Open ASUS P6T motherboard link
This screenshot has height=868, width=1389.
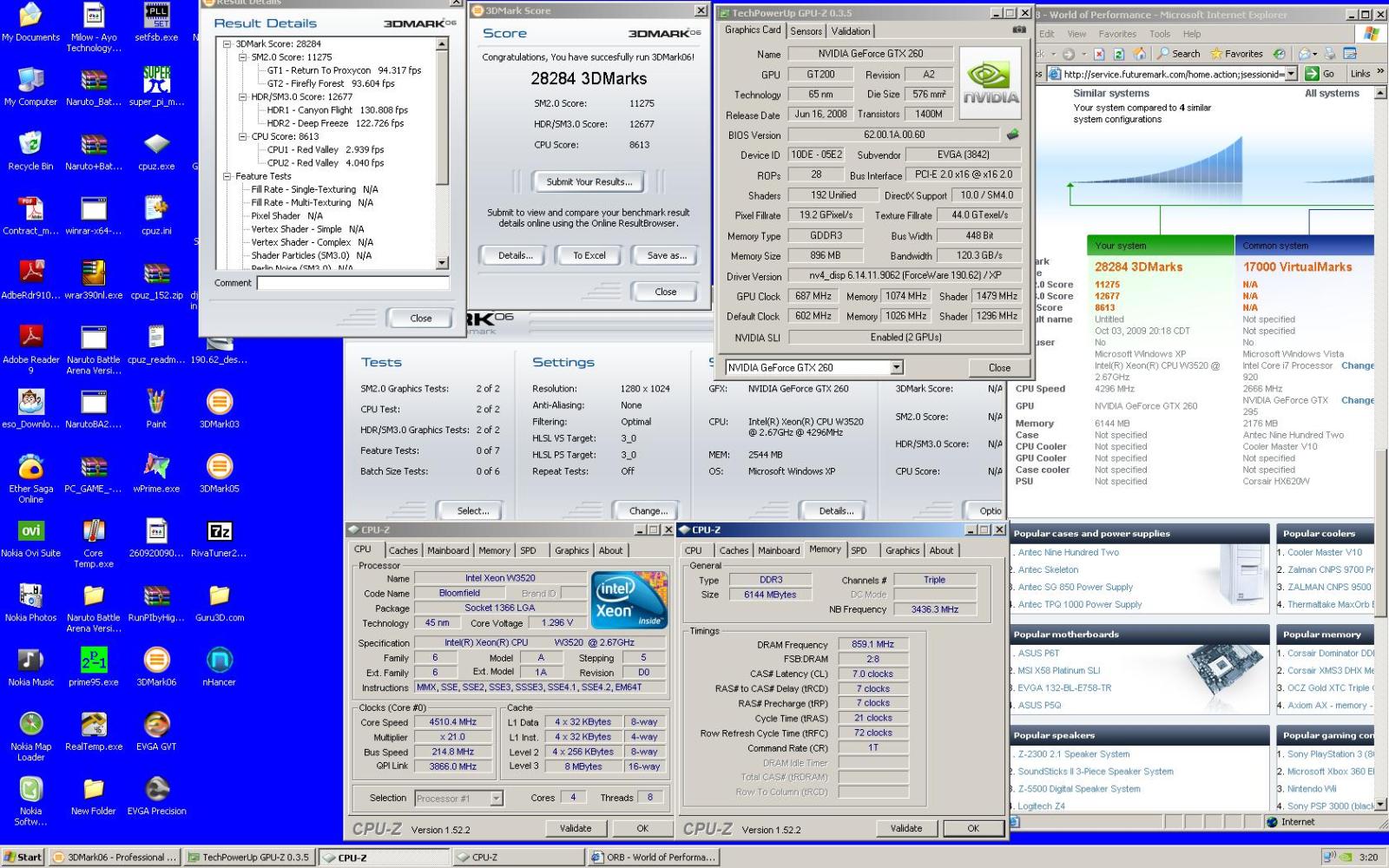(x=1038, y=653)
